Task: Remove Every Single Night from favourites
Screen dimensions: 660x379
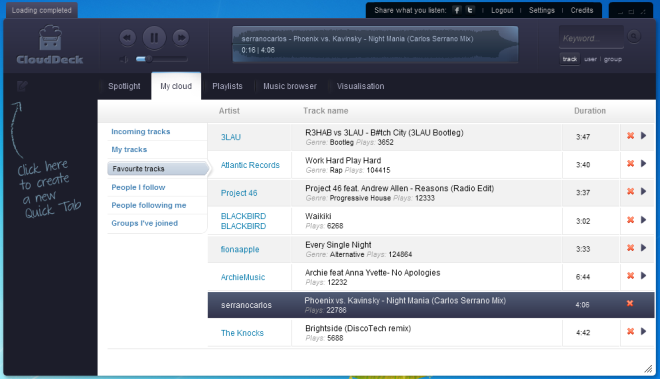Action: [630, 248]
